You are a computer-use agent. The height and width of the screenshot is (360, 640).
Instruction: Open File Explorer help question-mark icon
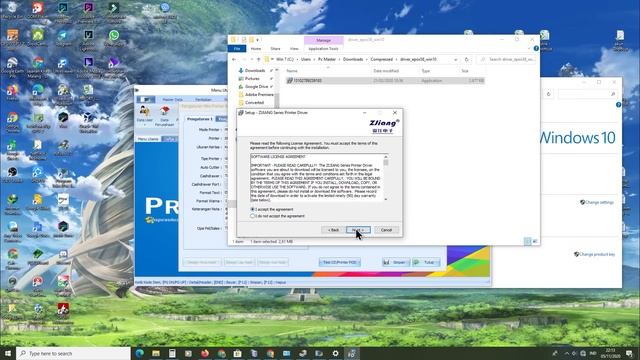536,49
